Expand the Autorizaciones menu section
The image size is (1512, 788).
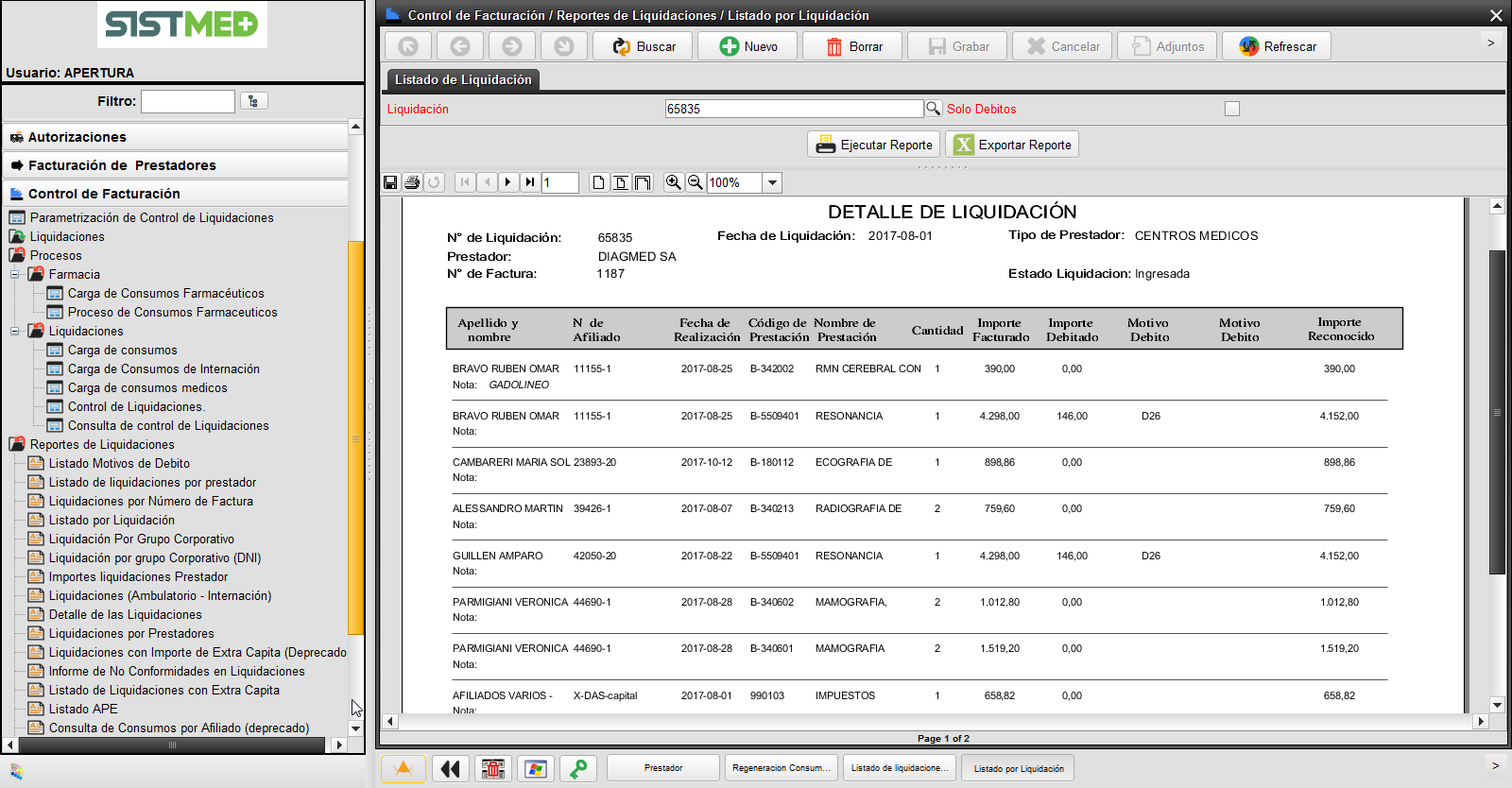click(x=77, y=137)
